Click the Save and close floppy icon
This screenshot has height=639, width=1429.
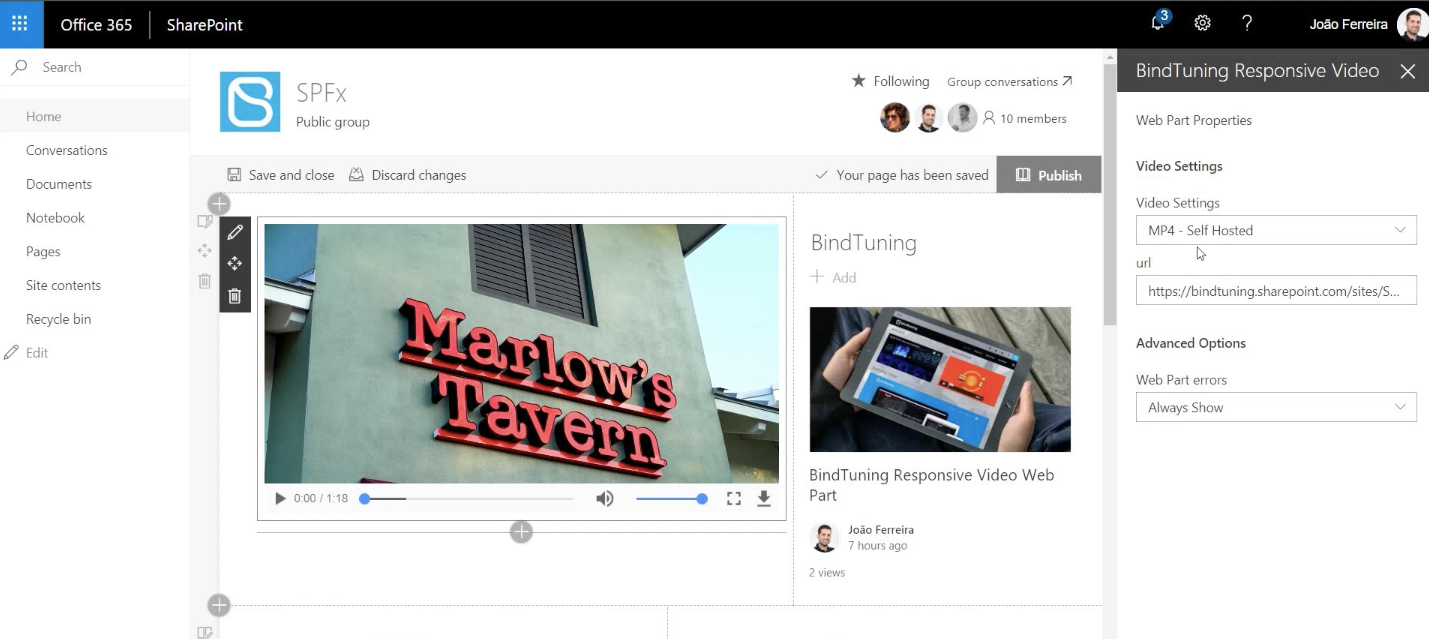point(234,175)
